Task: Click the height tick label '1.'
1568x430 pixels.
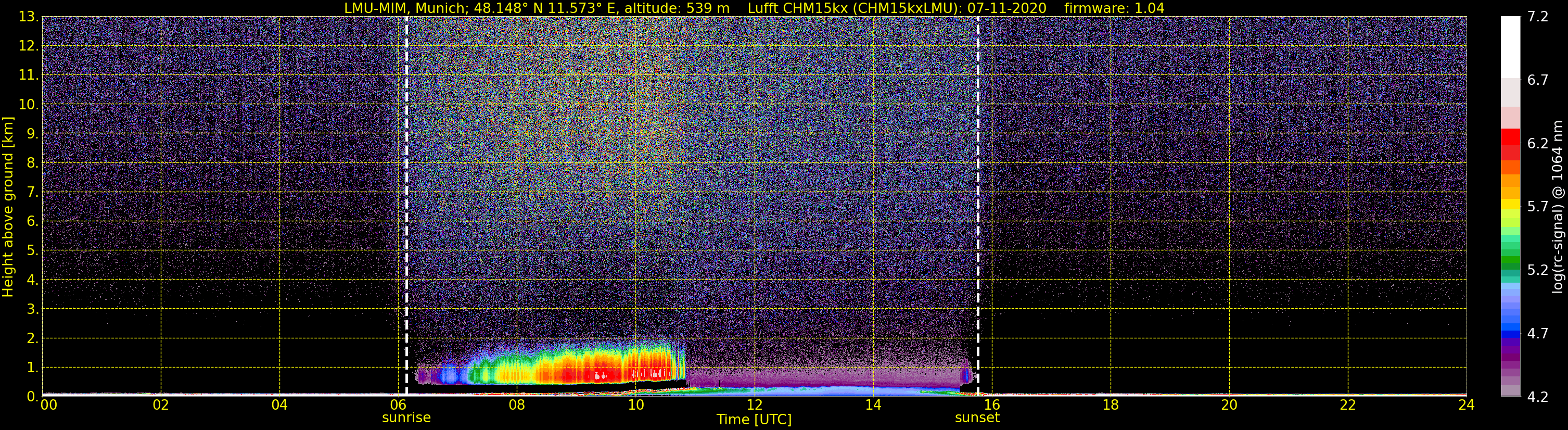Action: click(32, 367)
